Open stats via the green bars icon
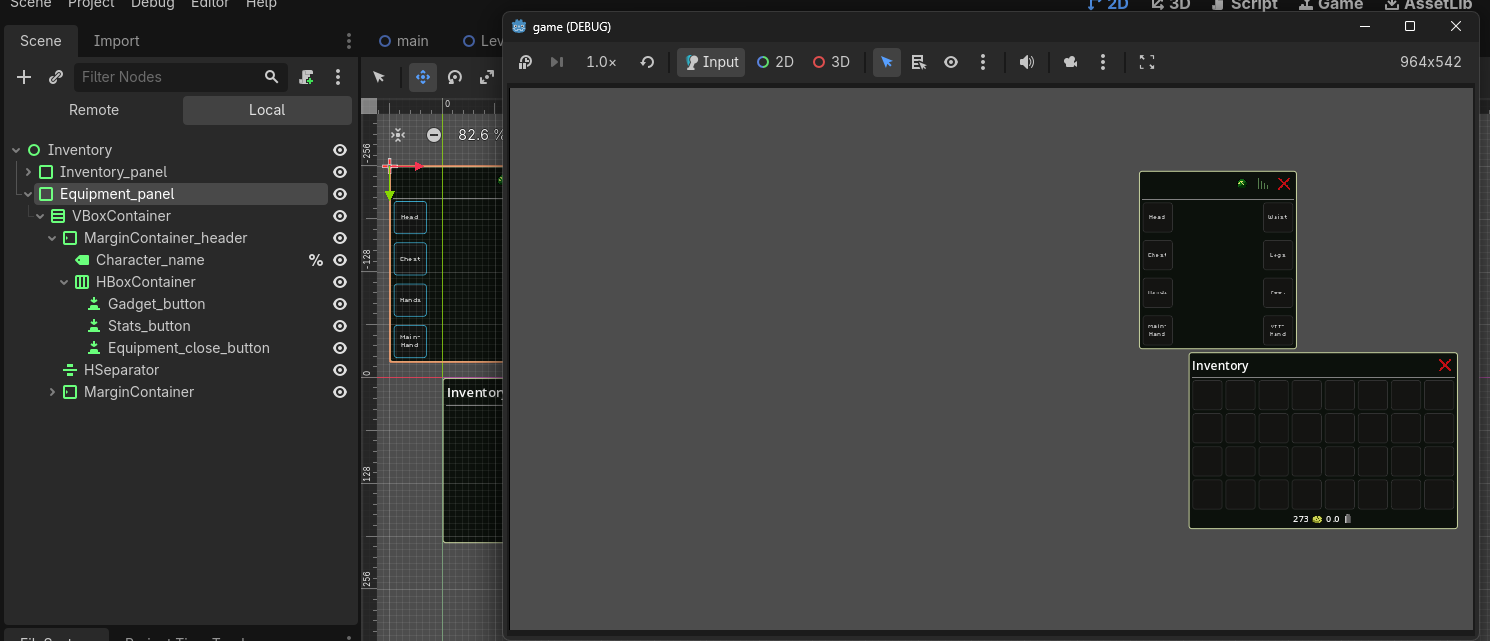Viewport: 1490px width, 641px height. [x=1263, y=184]
